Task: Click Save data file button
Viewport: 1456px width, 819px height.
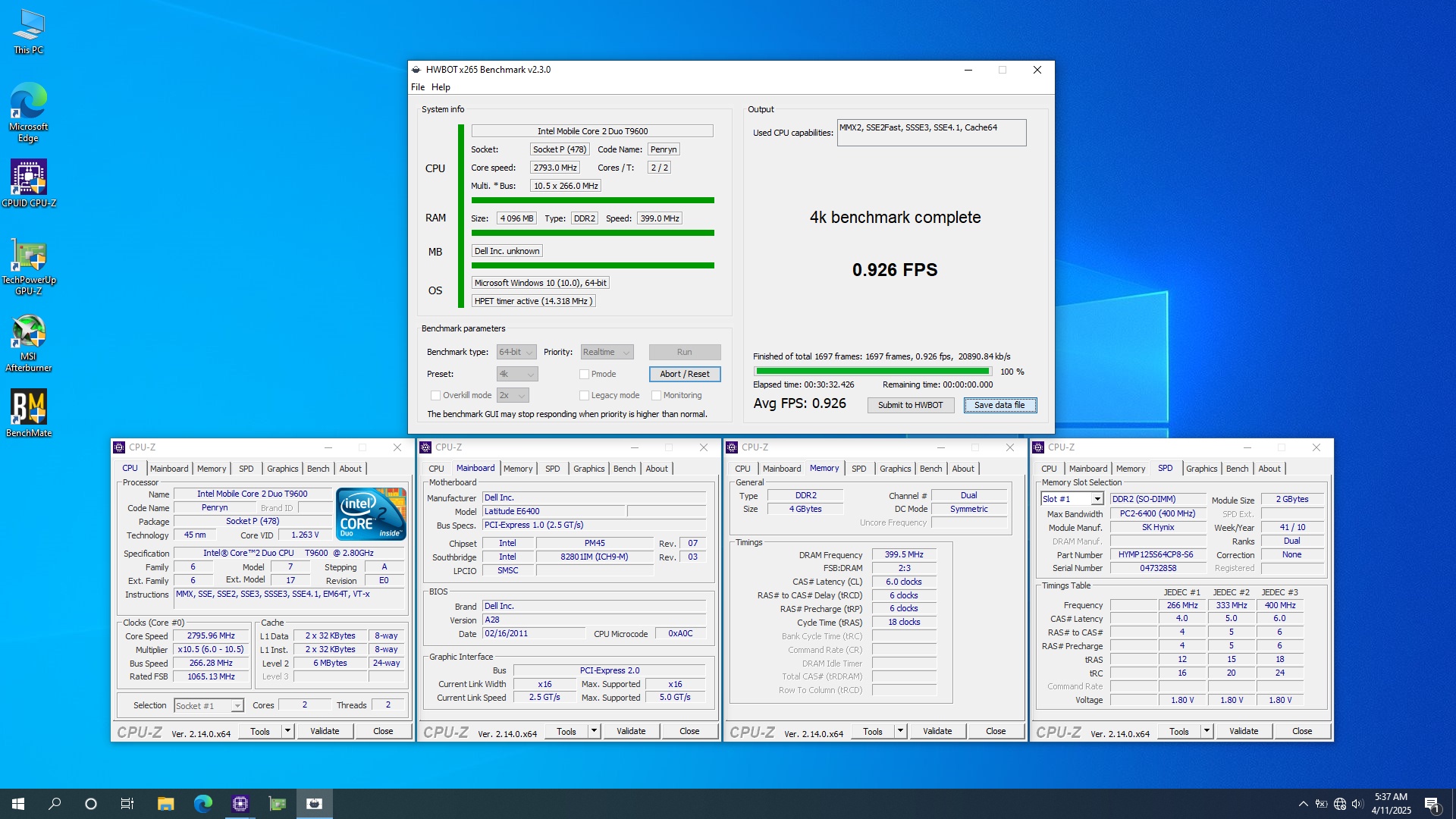Action: [x=999, y=405]
